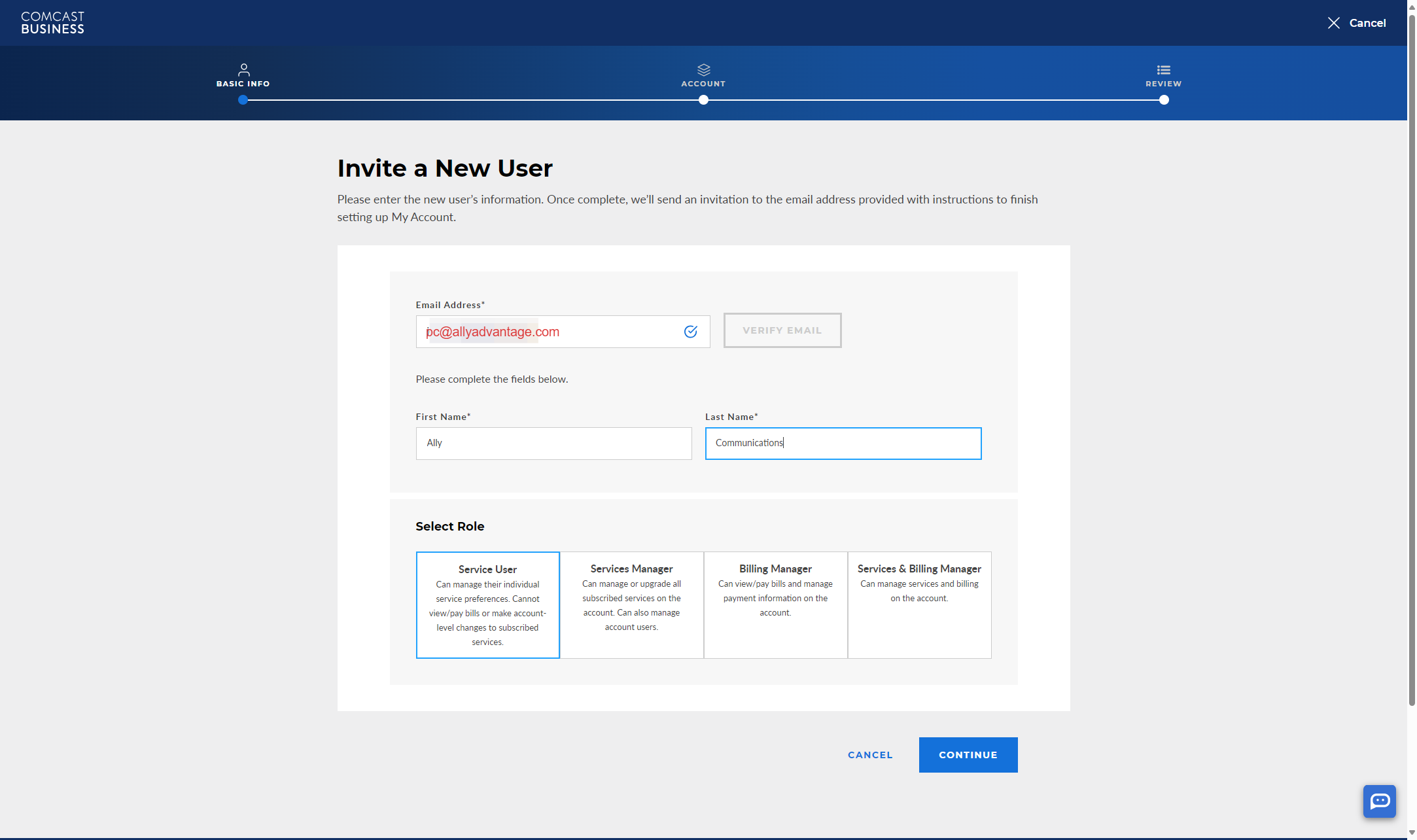This screenshot has height=840, width=1417.
Task: Click the page vertical scrollbar thumb
Action: tap(1412, 360)
